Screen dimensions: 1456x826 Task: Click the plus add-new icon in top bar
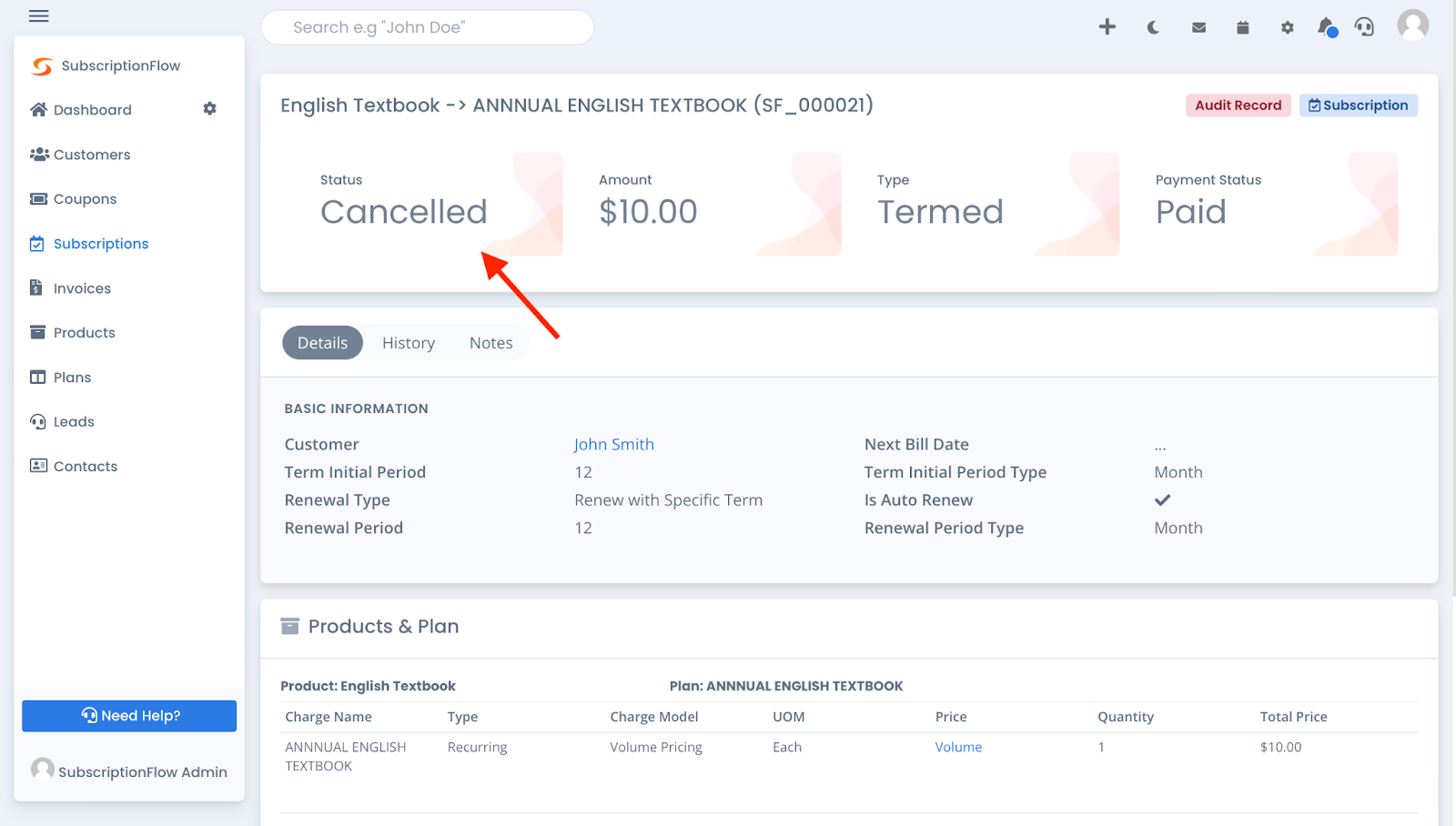click(x=1107, y=26)
